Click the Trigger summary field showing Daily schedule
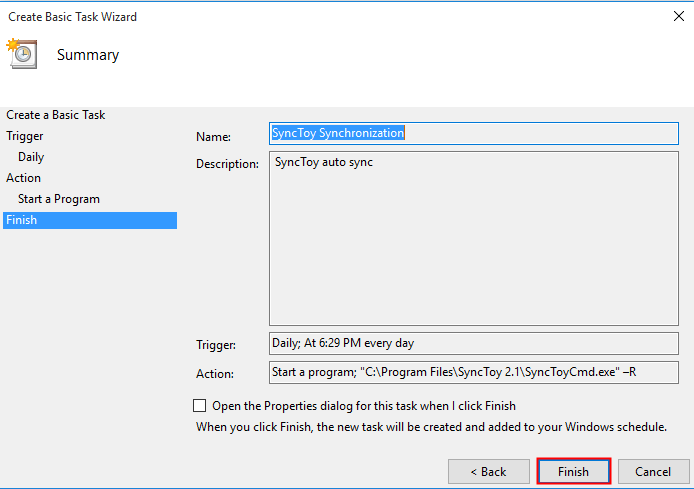Image resolution: width=694 pixels, height=489 pixels. (473, 343)
